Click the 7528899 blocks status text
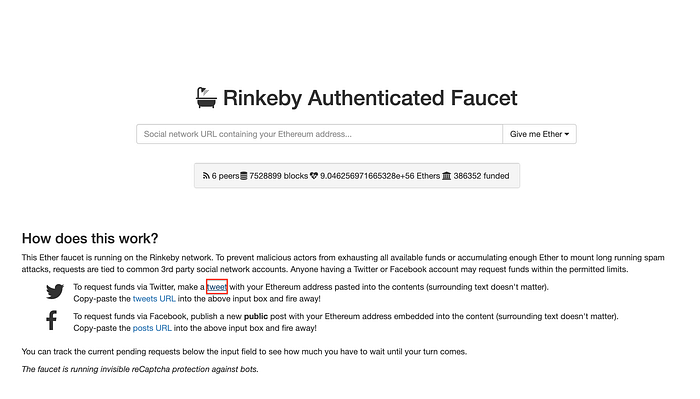This screenshot has height=399, width=700. tap(279, 176)
